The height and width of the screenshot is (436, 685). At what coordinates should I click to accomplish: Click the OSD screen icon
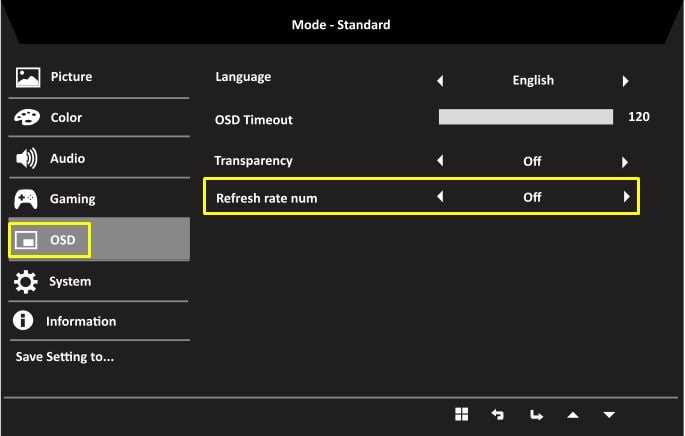(x=26, y=240)
